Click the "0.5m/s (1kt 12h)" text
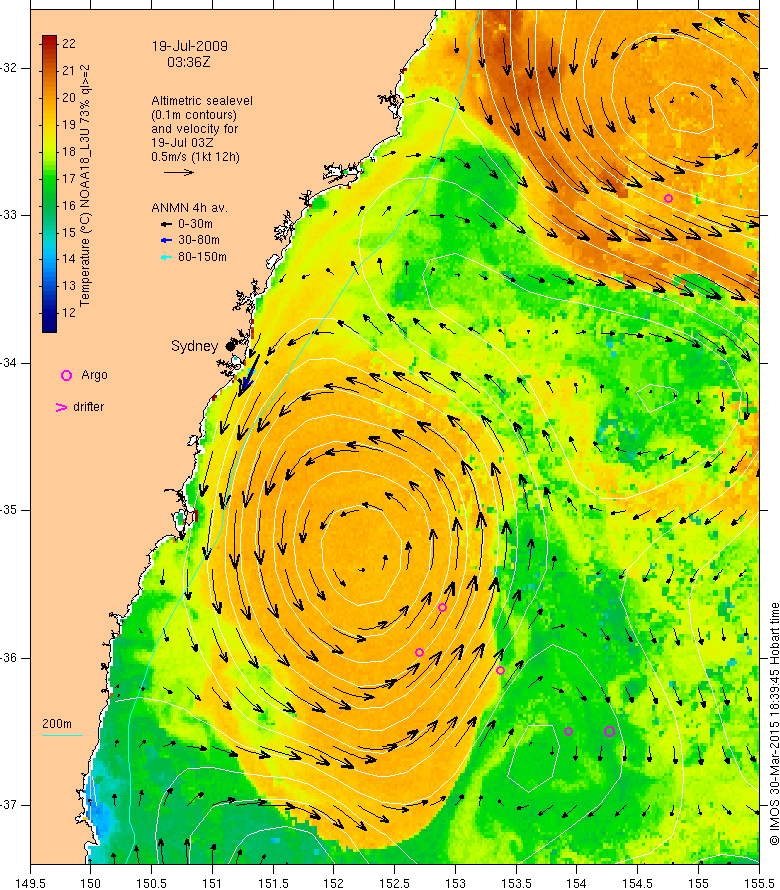The height and width of the screenshot is (890, 780). coord(195,157)
